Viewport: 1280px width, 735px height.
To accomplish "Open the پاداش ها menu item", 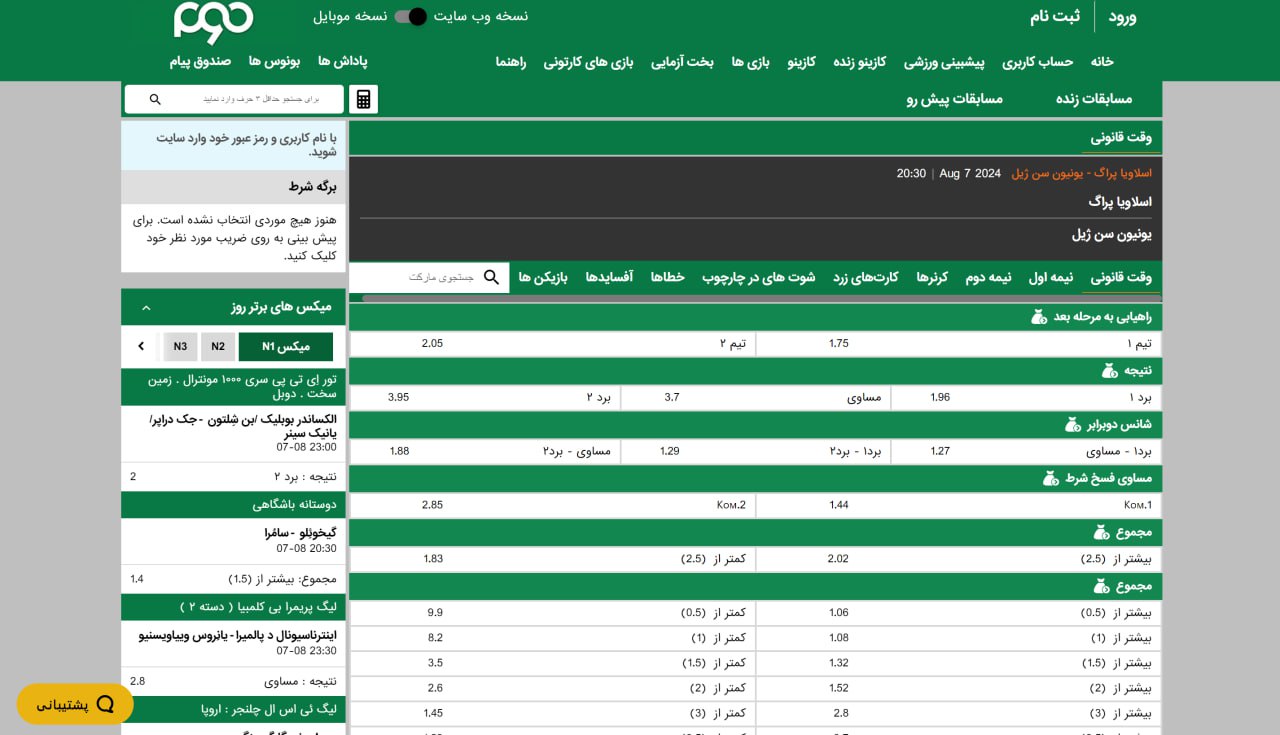I will [343, 61].
